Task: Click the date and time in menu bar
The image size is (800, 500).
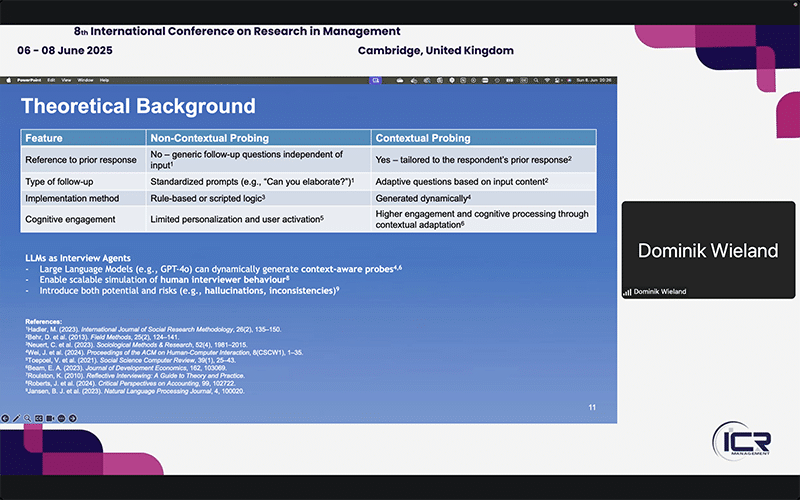Action: click(x=596, y=79)
